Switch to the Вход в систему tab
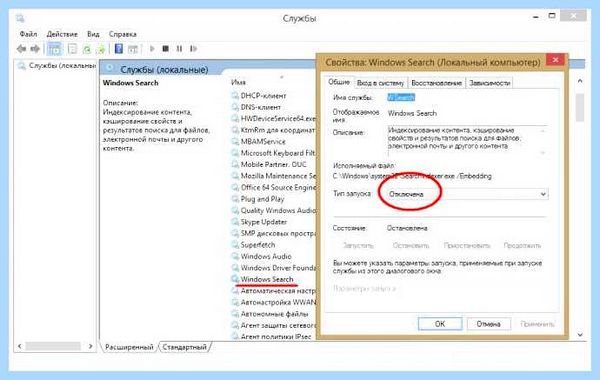The image size is (600, 380). tap(380, 83)
